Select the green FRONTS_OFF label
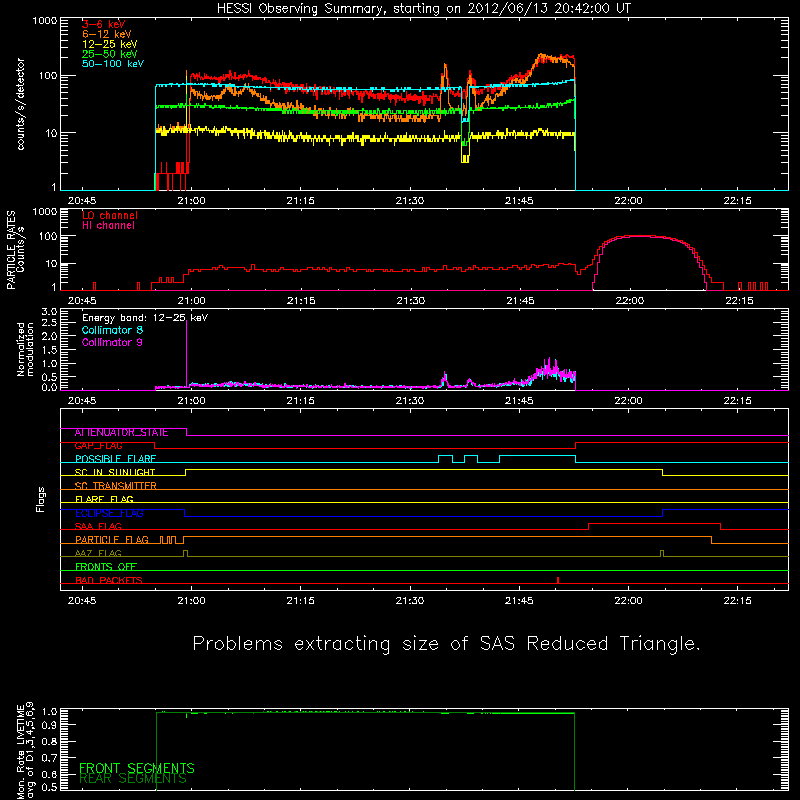Screen dimensions: 800x800 tap(106, 567)
